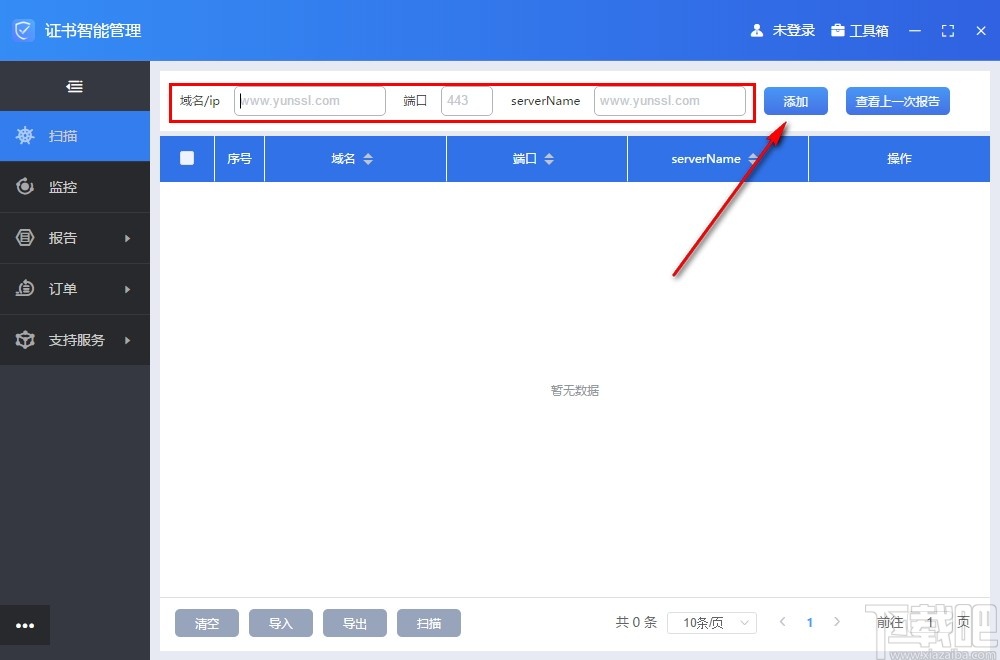
Task: Open the Reports (报告) sidebar icon
Action: click(x=25, y=238)
